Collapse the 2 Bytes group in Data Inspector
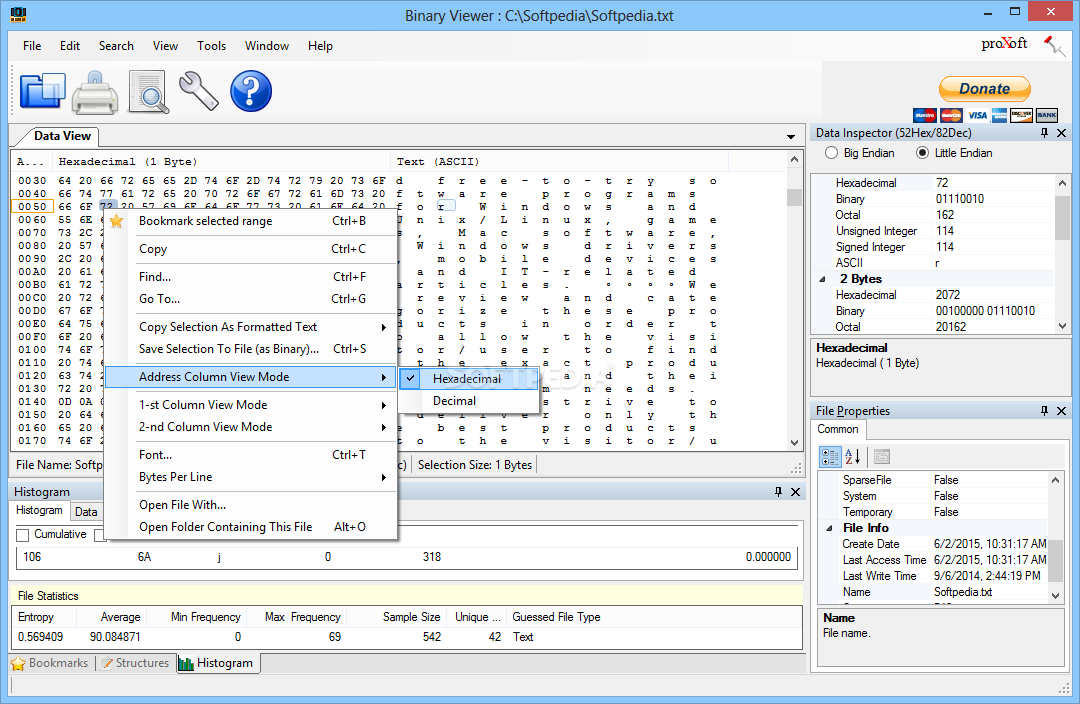Image resolution: width=1080 pixels, height=704 pixels. (823, 279)
